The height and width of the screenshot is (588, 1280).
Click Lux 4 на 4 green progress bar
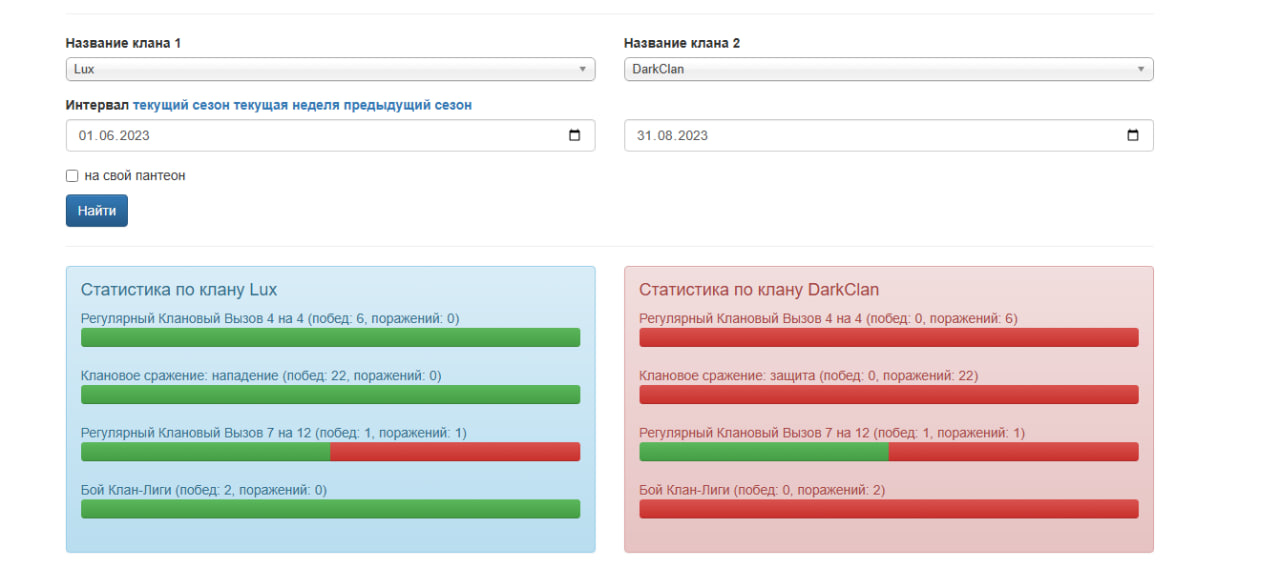click(x=330, y=338)
